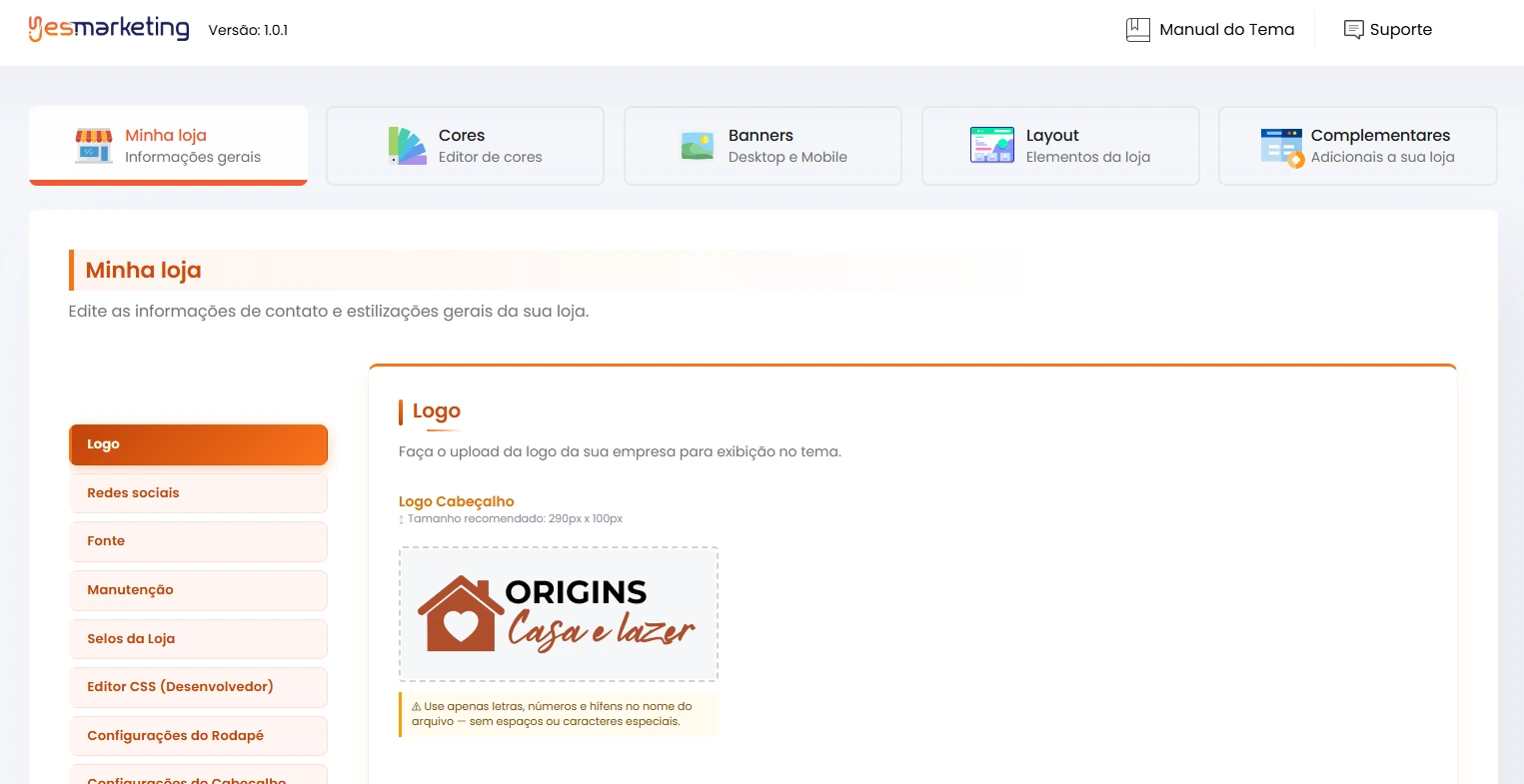Click the Complementares add-on icon

click(x=1282, y=147)
